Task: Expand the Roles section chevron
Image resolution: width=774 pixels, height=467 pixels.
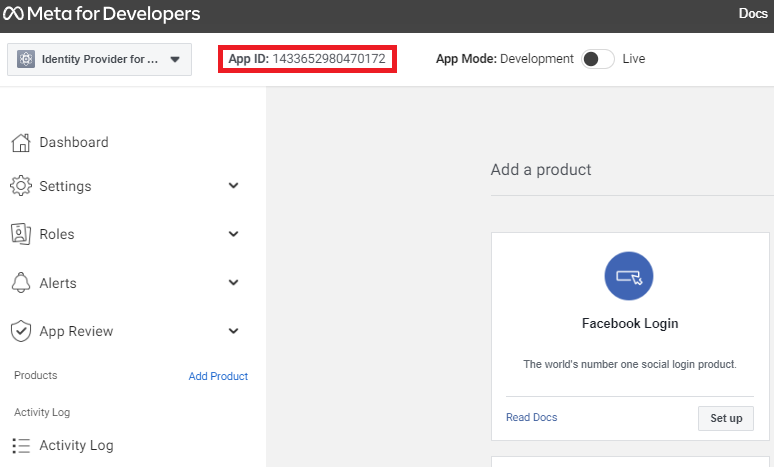Action: click(233, 234)
